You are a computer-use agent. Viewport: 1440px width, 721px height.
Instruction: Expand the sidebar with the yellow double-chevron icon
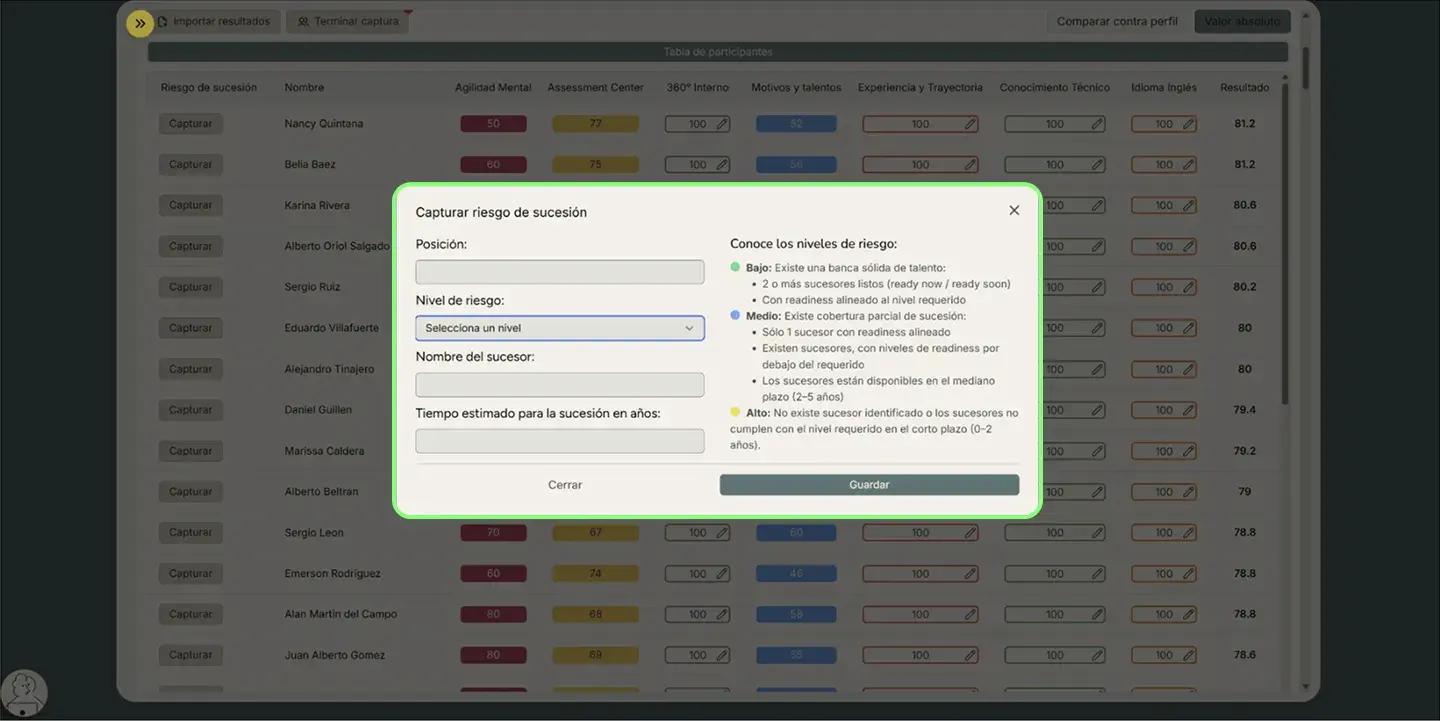140,22
